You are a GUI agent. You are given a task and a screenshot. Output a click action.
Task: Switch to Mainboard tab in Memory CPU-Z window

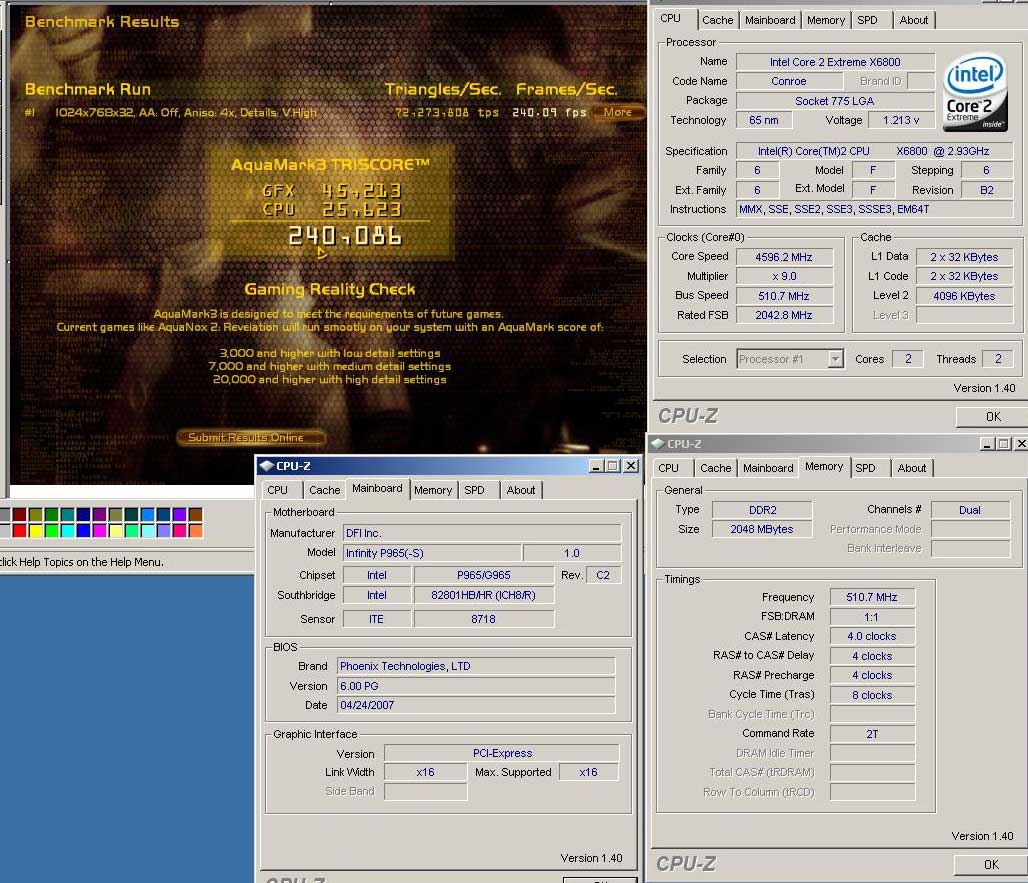768,468
